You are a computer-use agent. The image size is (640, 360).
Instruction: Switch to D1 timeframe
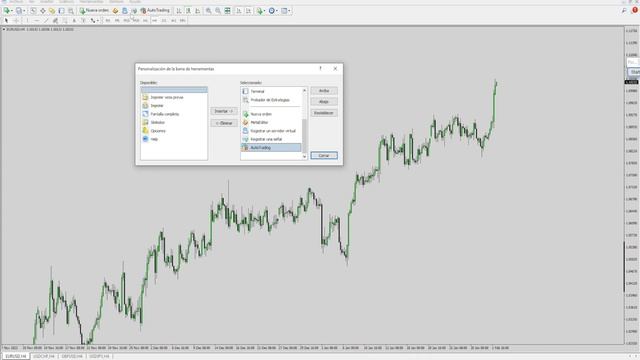pos(164,20)
